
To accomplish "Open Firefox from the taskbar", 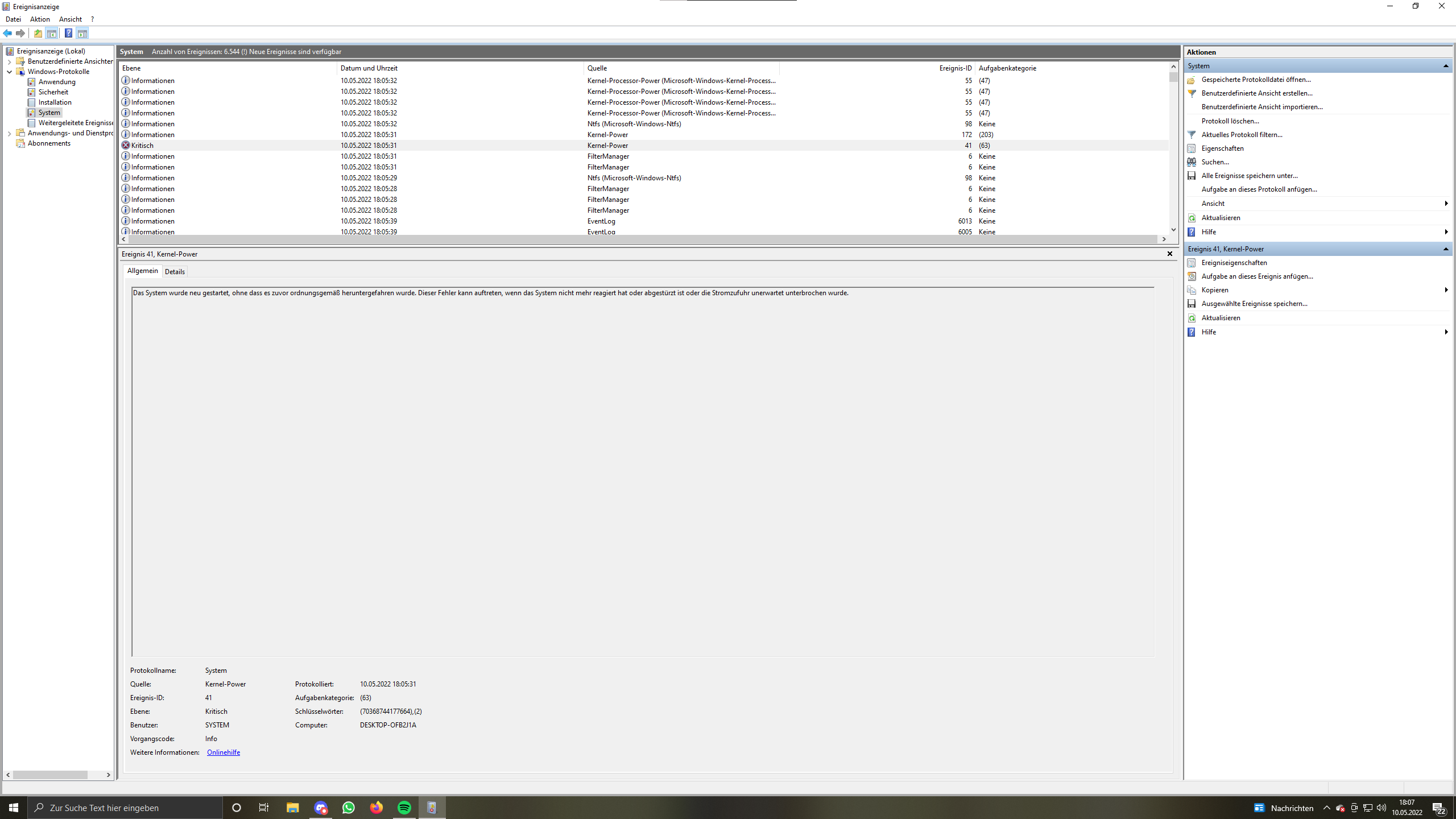I will coord(377,808).
